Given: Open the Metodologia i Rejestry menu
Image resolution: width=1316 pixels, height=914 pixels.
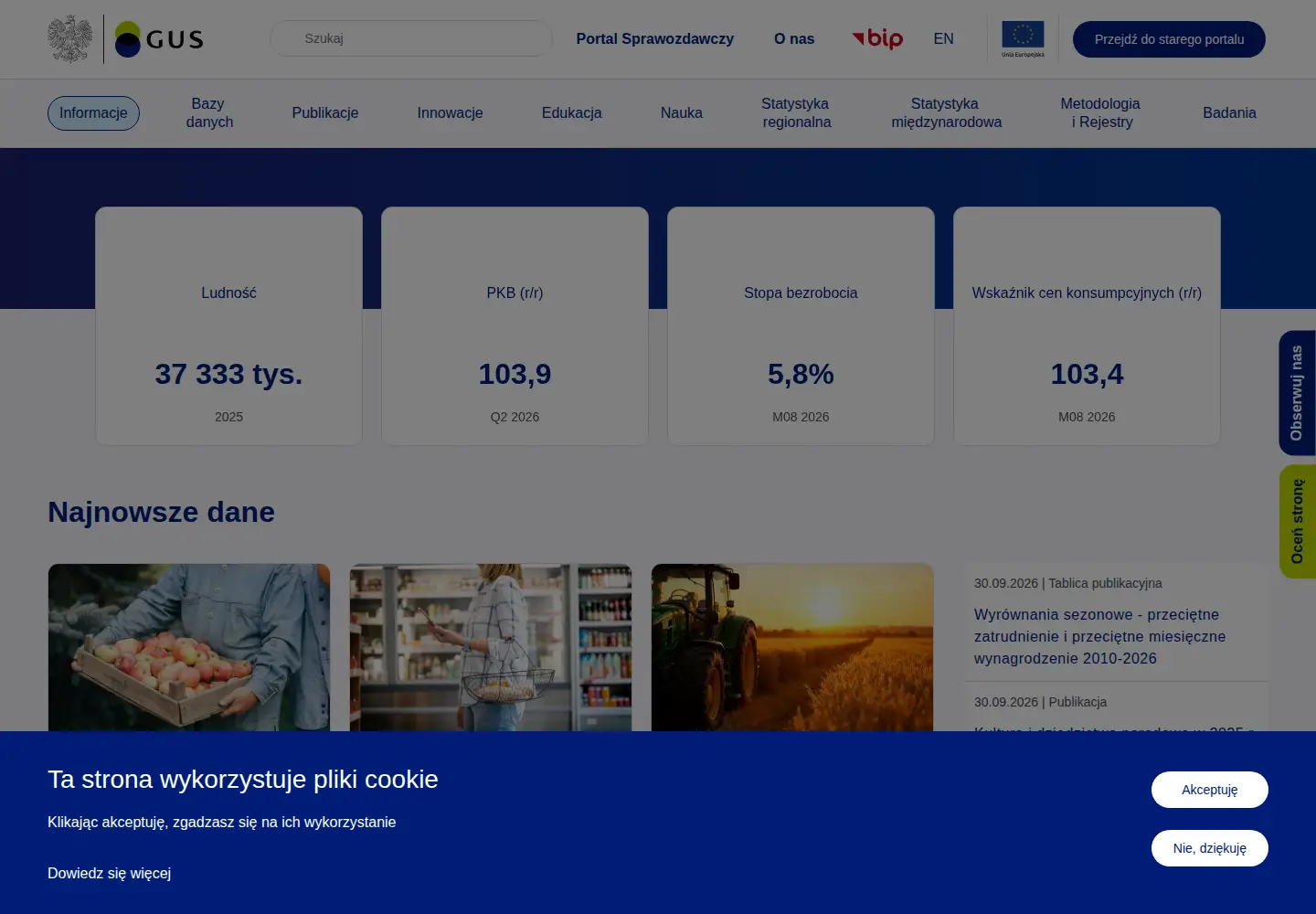Looking at the screenshot, I should tap(1101, 113).
